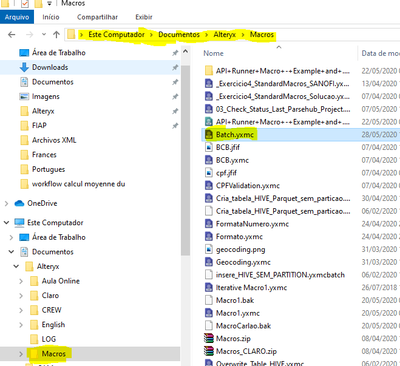Select the Macros folder in tree
The image size is (400, 366).
coord(54,354)
